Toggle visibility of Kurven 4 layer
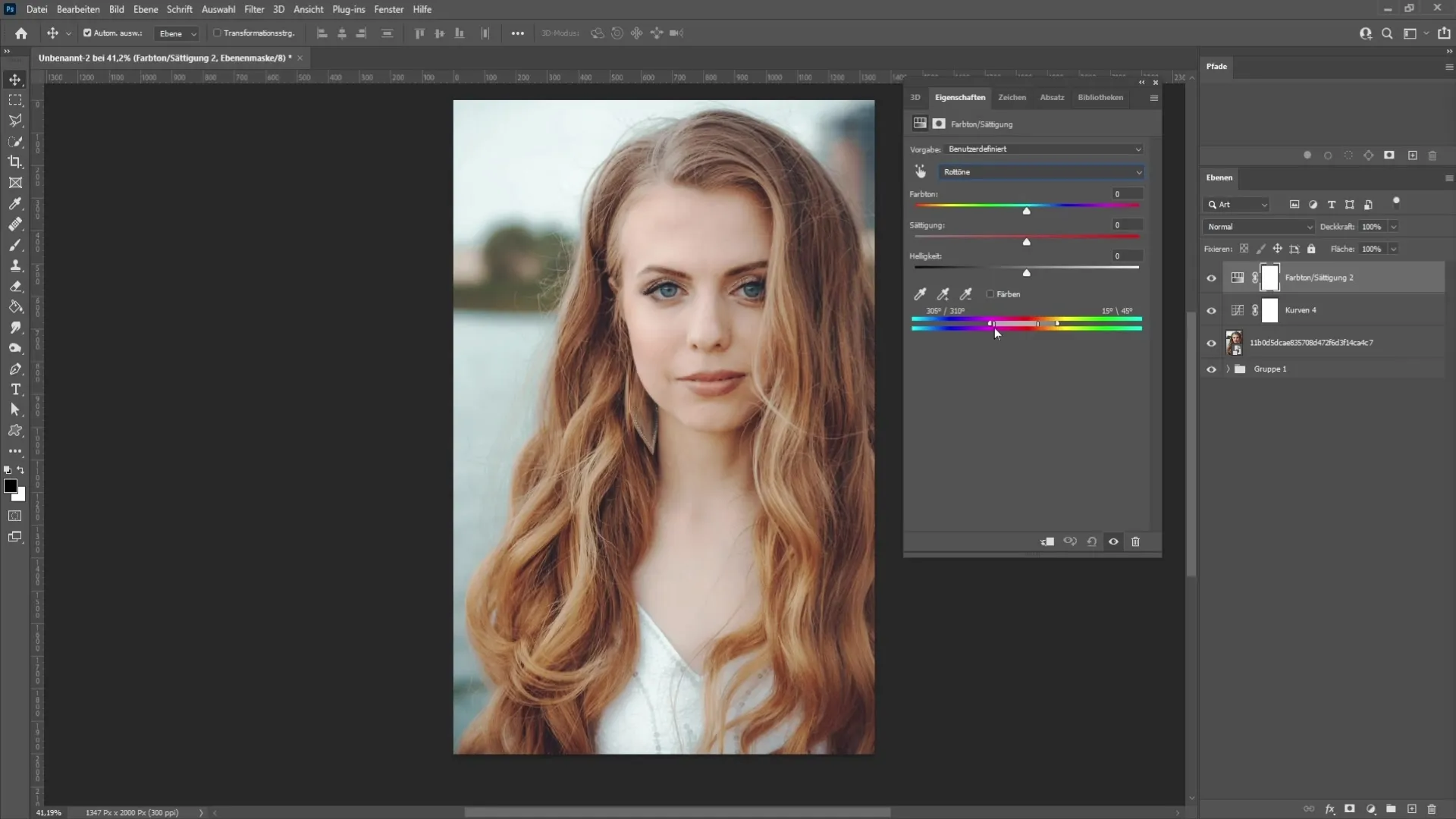This screenshot has height=819, width=1456. [x=1211, y=310]
